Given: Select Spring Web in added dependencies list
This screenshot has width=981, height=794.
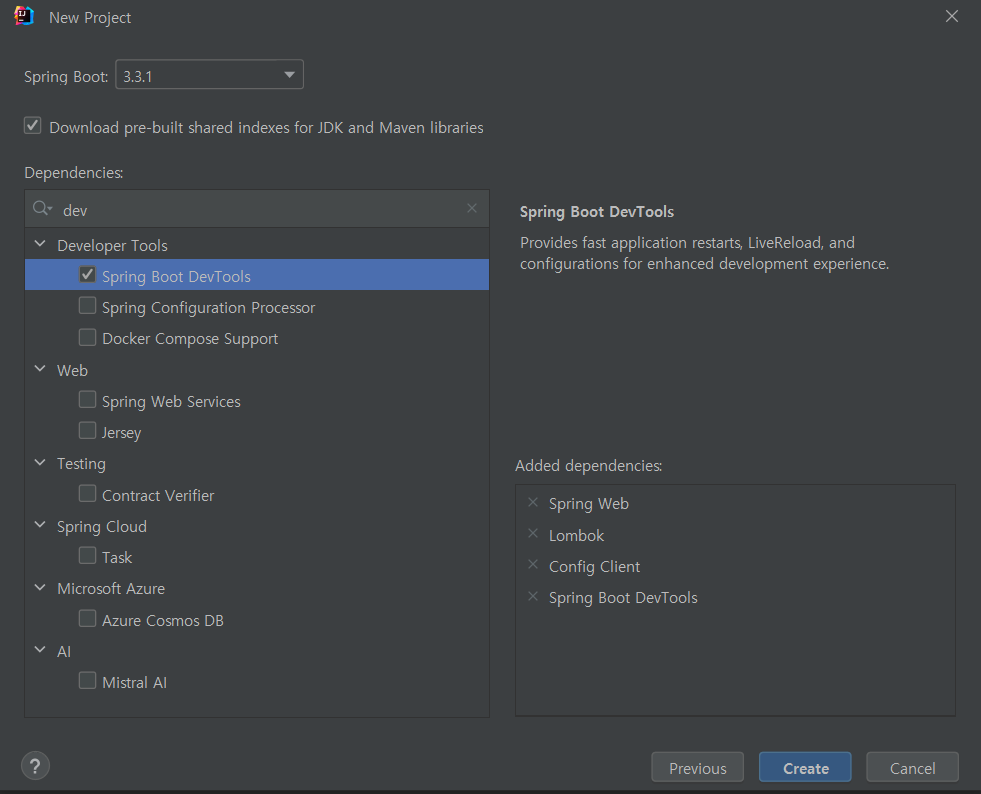Looking at the screenshot, I should tap(589, 504).
